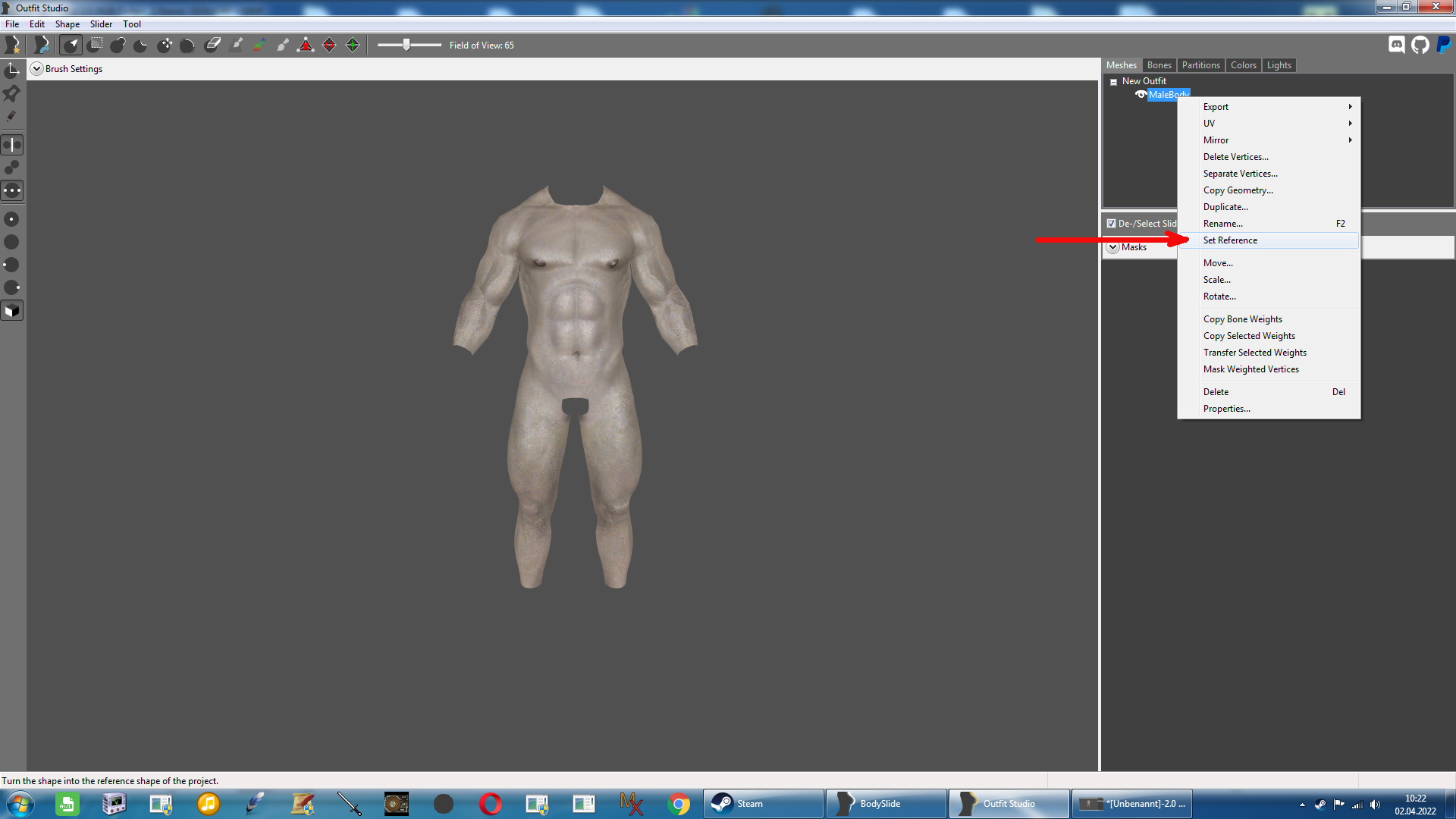Open the Tool menu
The width and height of the screenshot is (1456, 819).
coord(132,24)
